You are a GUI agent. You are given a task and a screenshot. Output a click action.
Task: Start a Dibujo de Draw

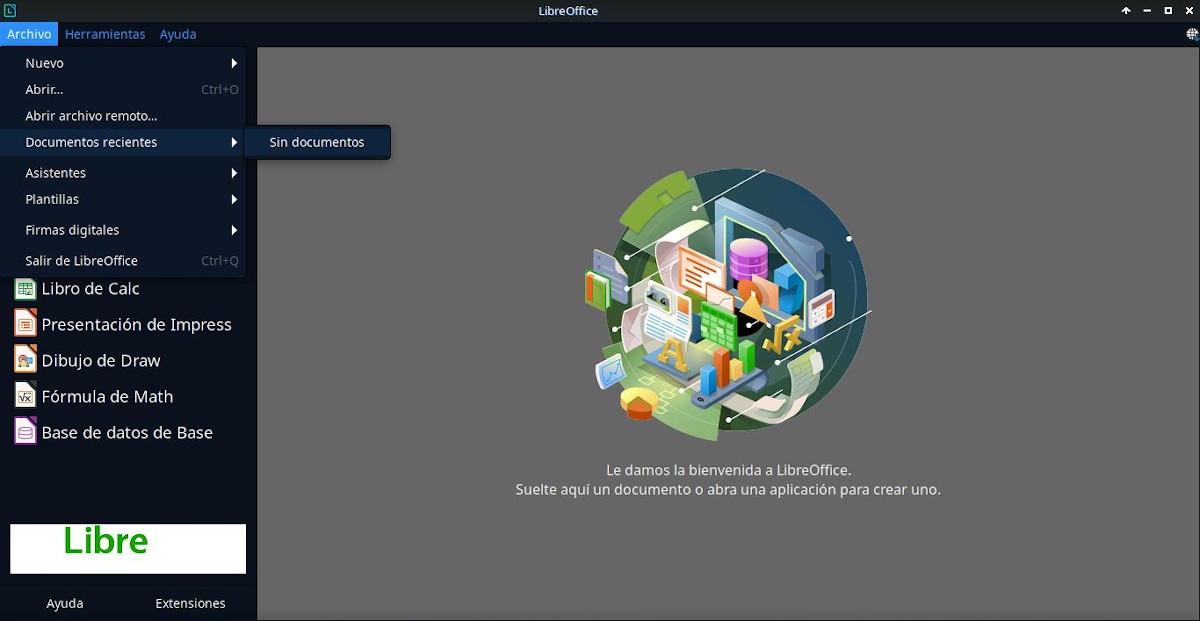pyautogui.click(x=100, y=360)
